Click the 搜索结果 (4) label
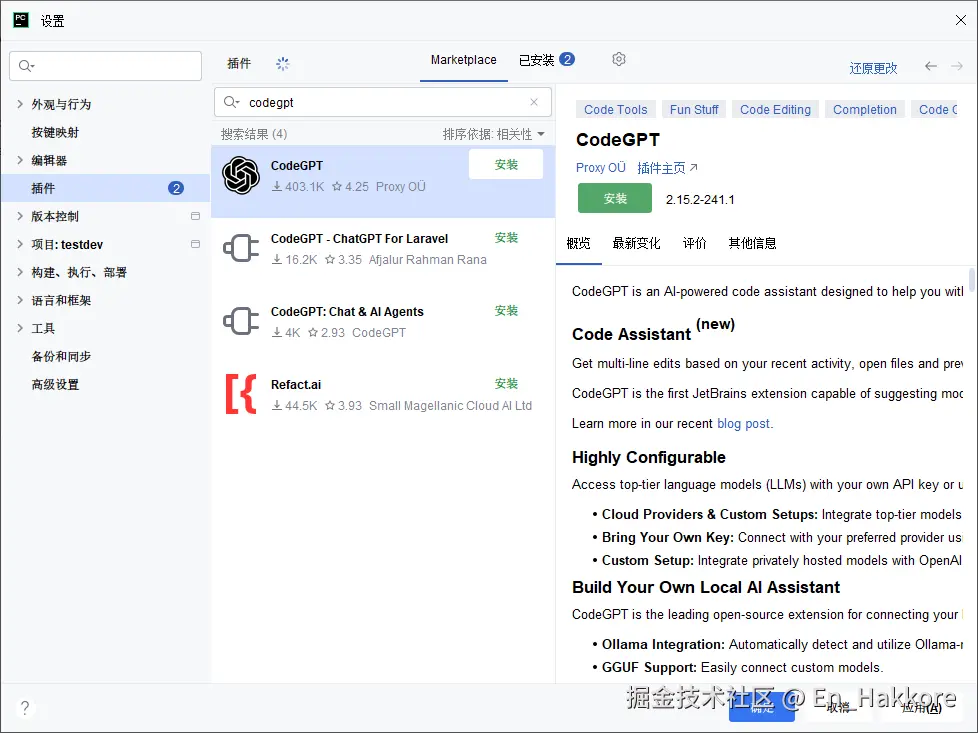The width and height of the screenshot is (978, 733). [254, 134]
